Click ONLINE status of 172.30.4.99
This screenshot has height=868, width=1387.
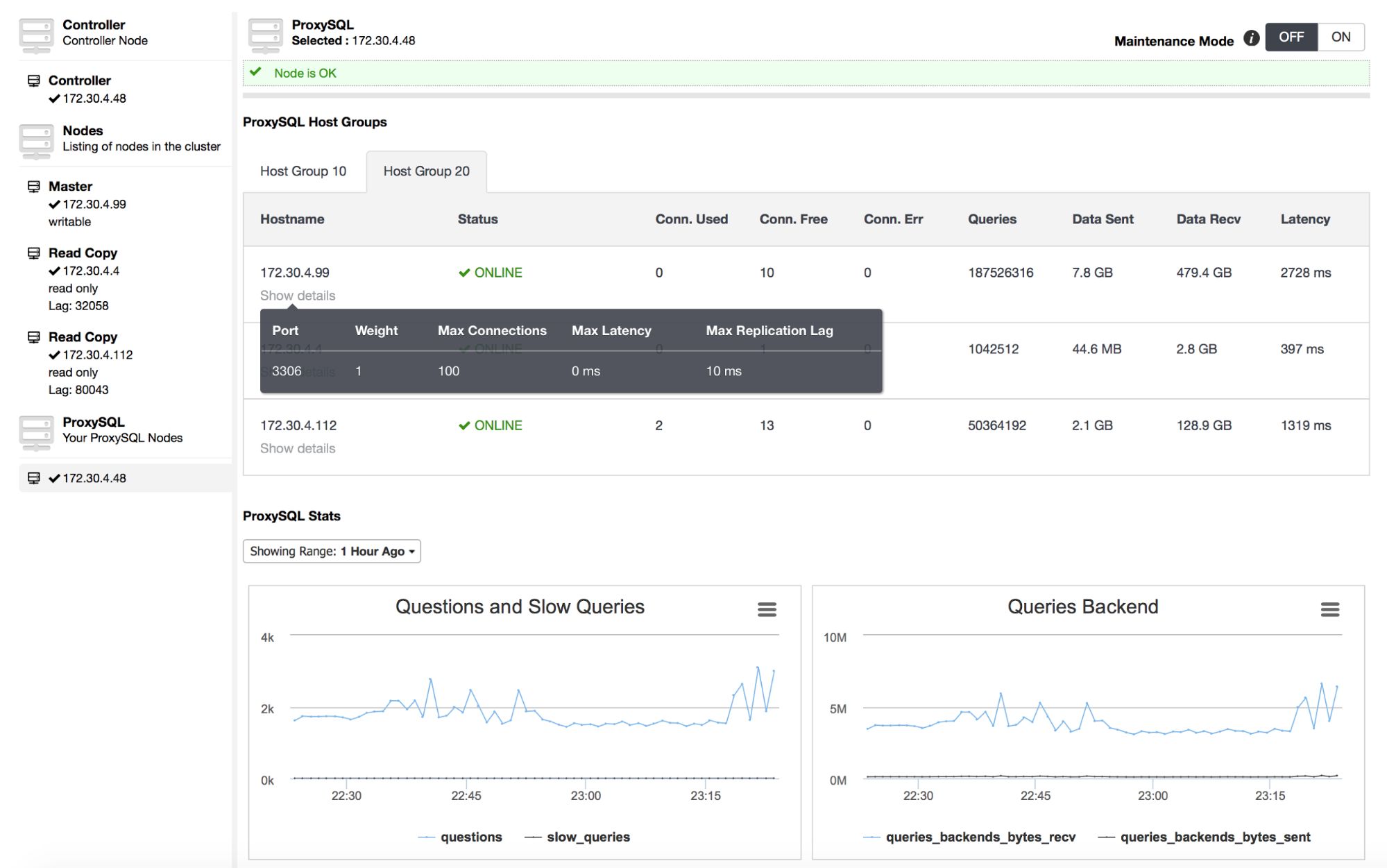coord(491,273)
